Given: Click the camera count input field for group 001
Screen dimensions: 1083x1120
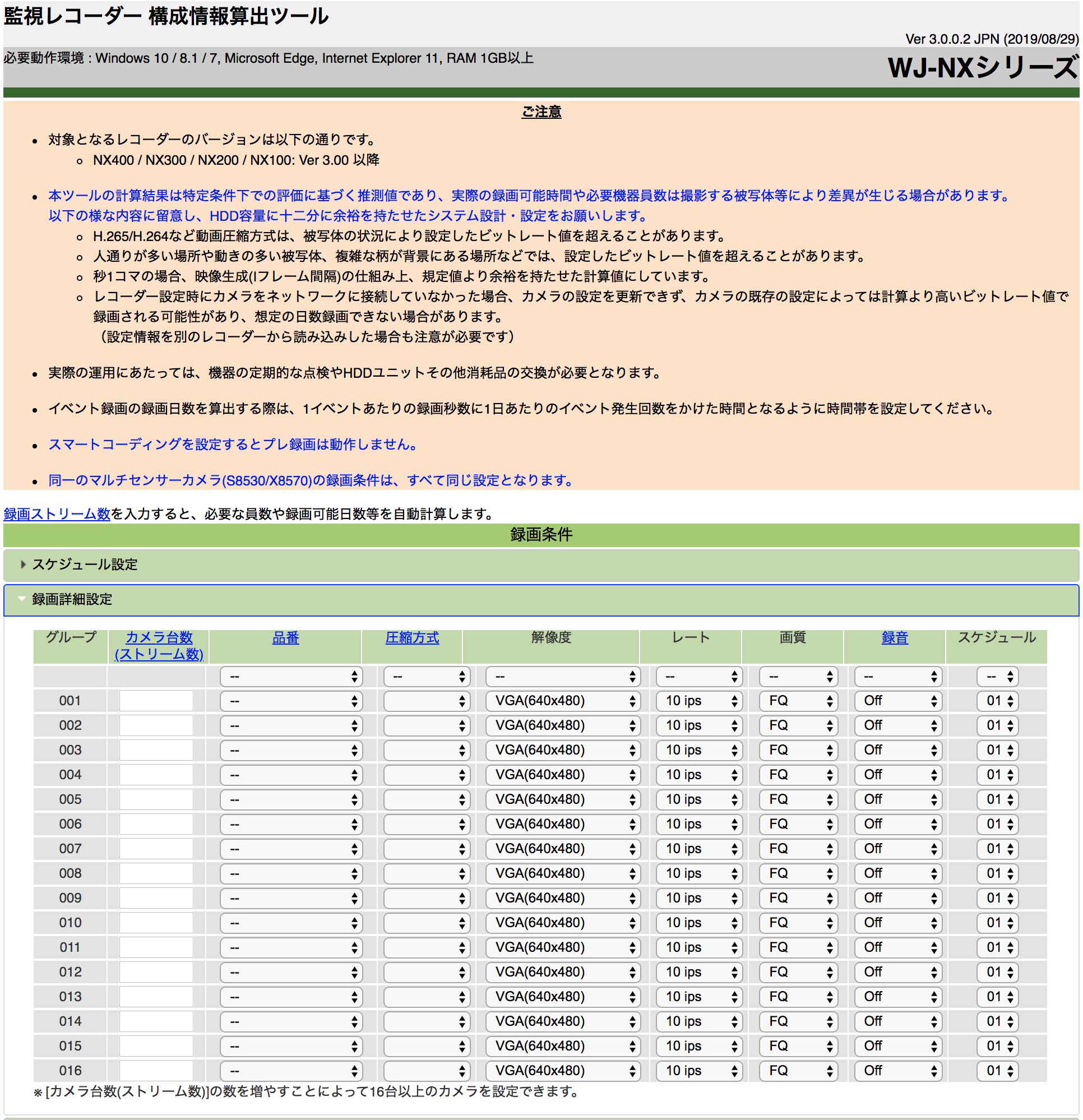Looking at the screenshot, I should coord(155,701).
